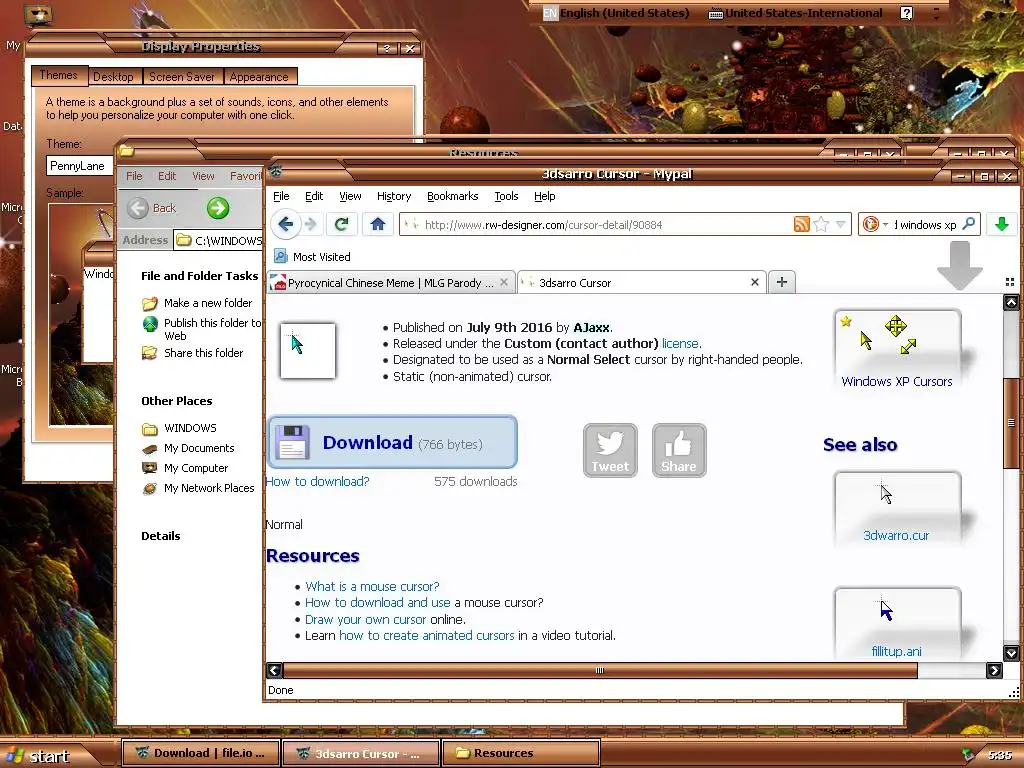This screenshot has height=768, width=1024.
Task: Click the search box containing windows xp
Action: click(926, 225)
